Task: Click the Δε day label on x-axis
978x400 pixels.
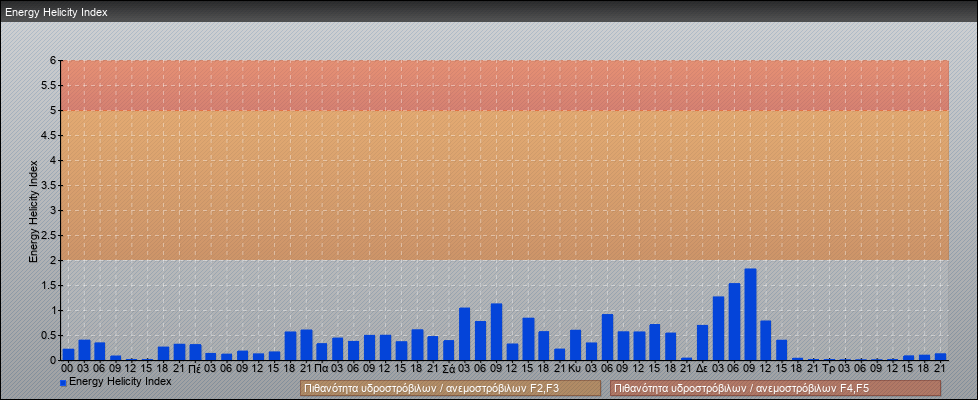Action: pos(702,369)
